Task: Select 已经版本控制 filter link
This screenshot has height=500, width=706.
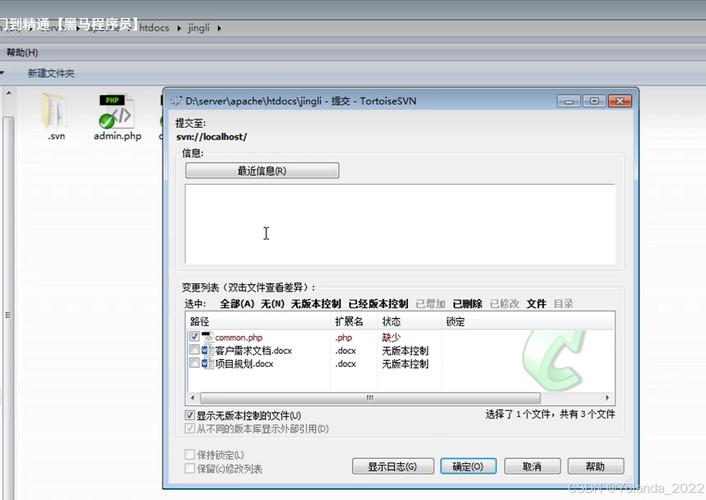Action: (378, 304)
